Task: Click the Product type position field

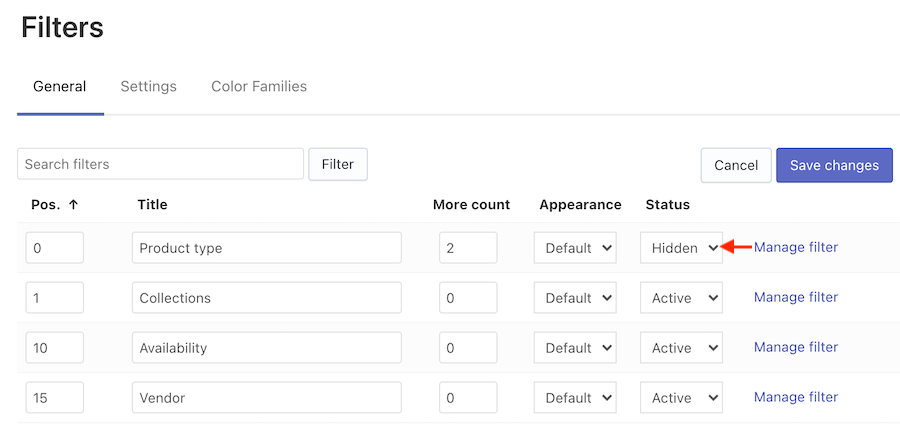Action: tap(55, 248)
